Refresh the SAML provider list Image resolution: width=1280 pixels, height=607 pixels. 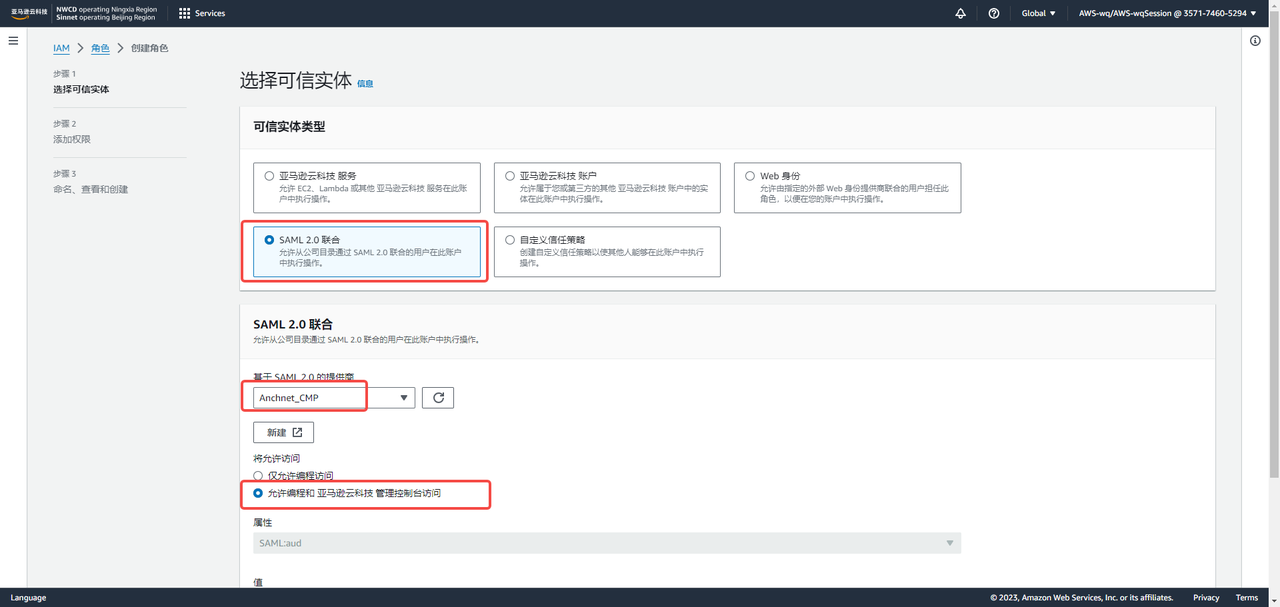[438, 397]
